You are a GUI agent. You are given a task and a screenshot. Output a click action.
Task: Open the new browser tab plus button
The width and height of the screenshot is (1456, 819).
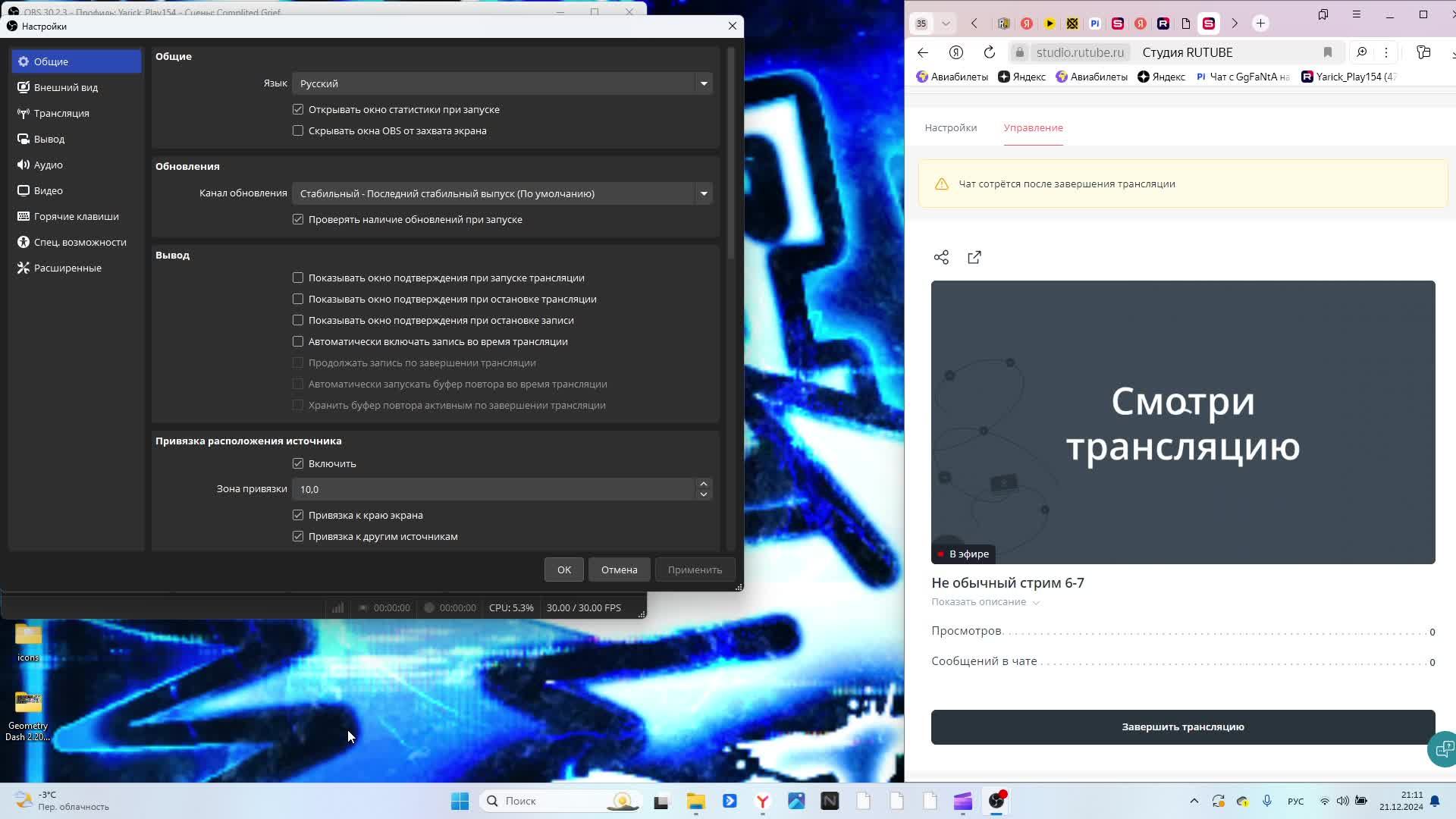click(x=1260, y=24)
